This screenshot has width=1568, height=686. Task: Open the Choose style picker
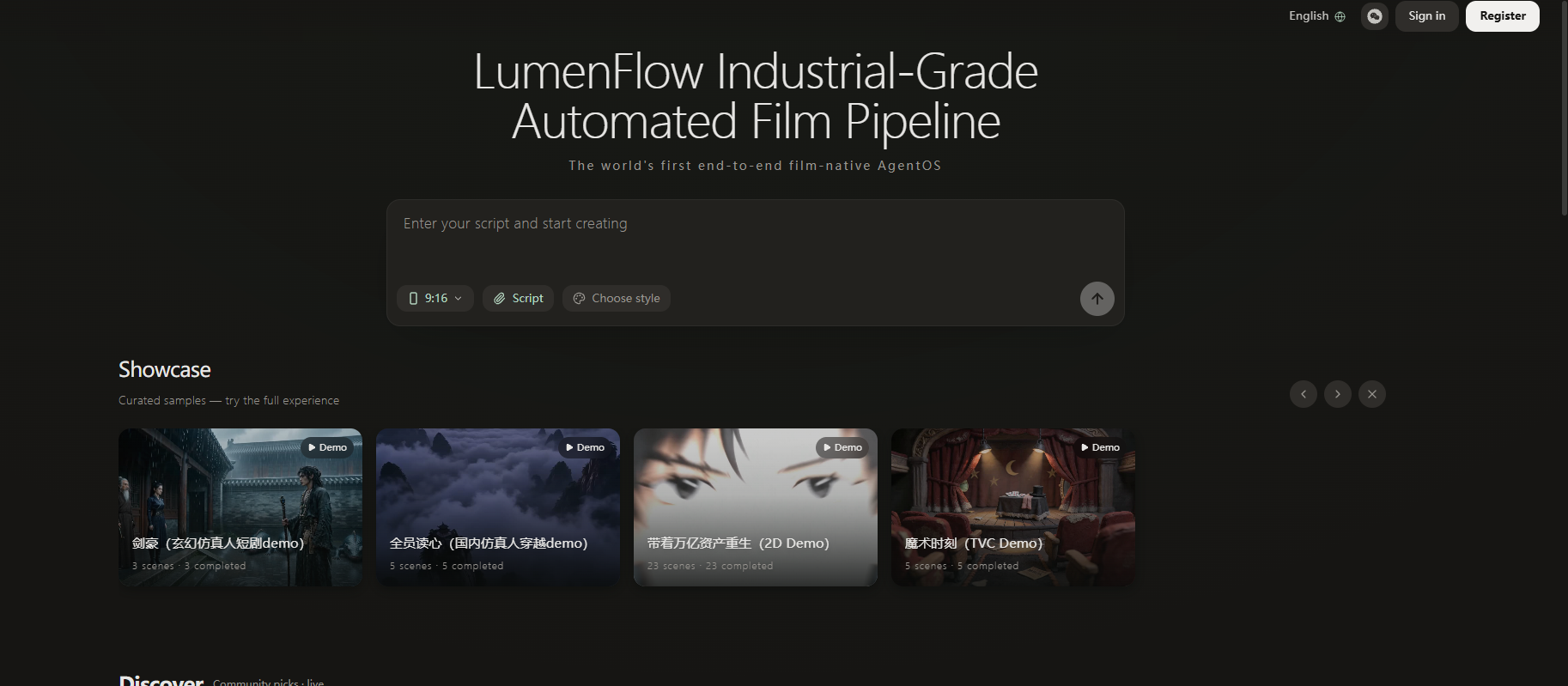617,298
